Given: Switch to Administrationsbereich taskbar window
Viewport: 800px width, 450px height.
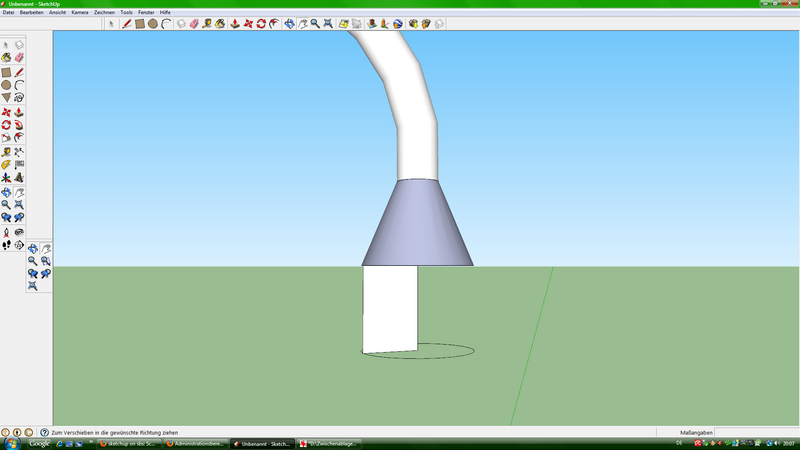Looking at the screenshot, I should [x=195, y=443].
